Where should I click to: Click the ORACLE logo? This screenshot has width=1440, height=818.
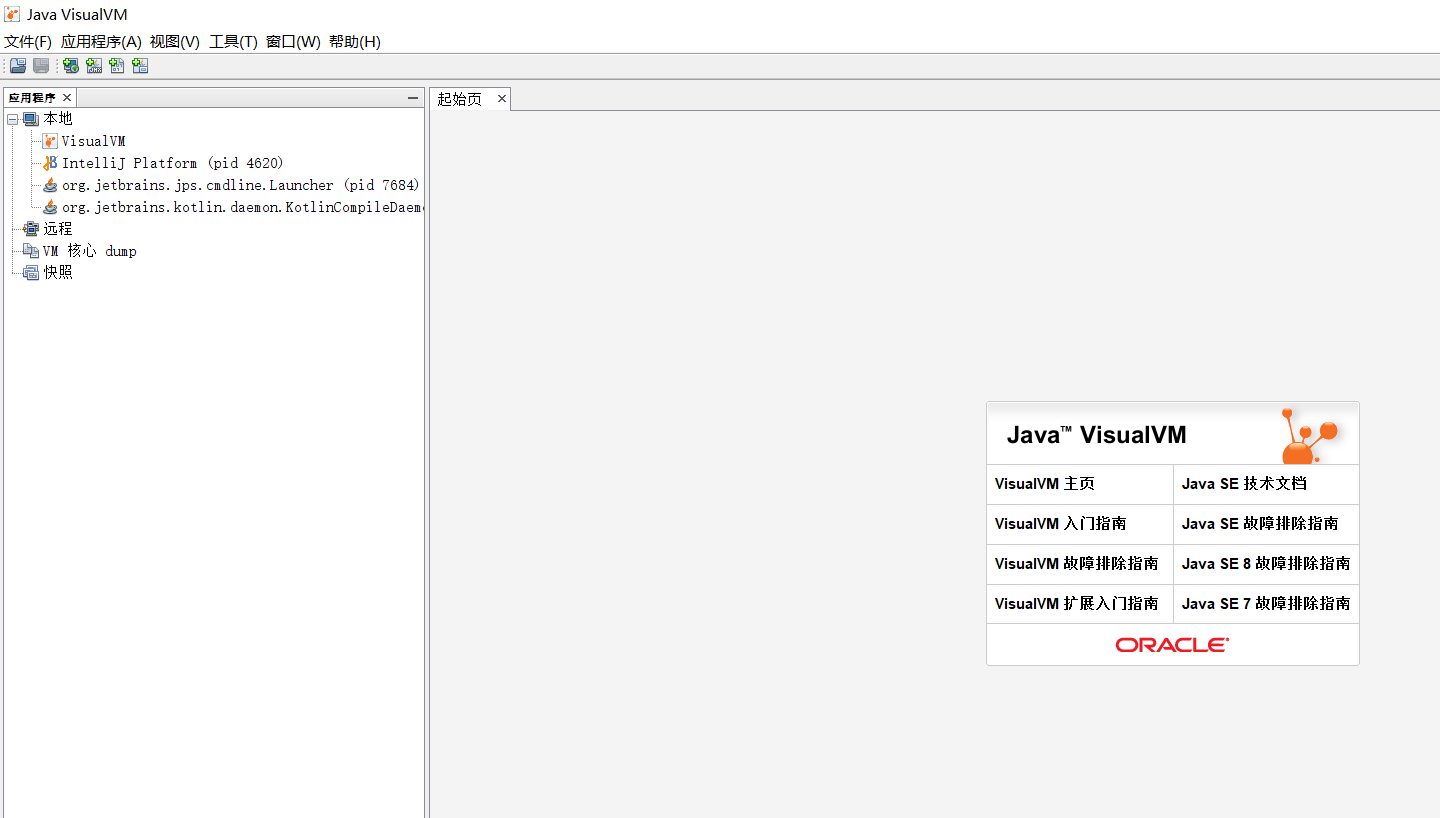[x=1172, y=645]
